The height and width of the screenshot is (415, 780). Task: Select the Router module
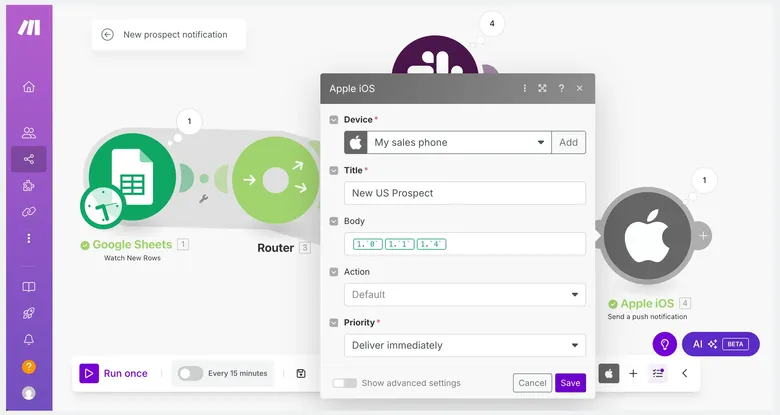pyautogui.click(x=276, y=180)
